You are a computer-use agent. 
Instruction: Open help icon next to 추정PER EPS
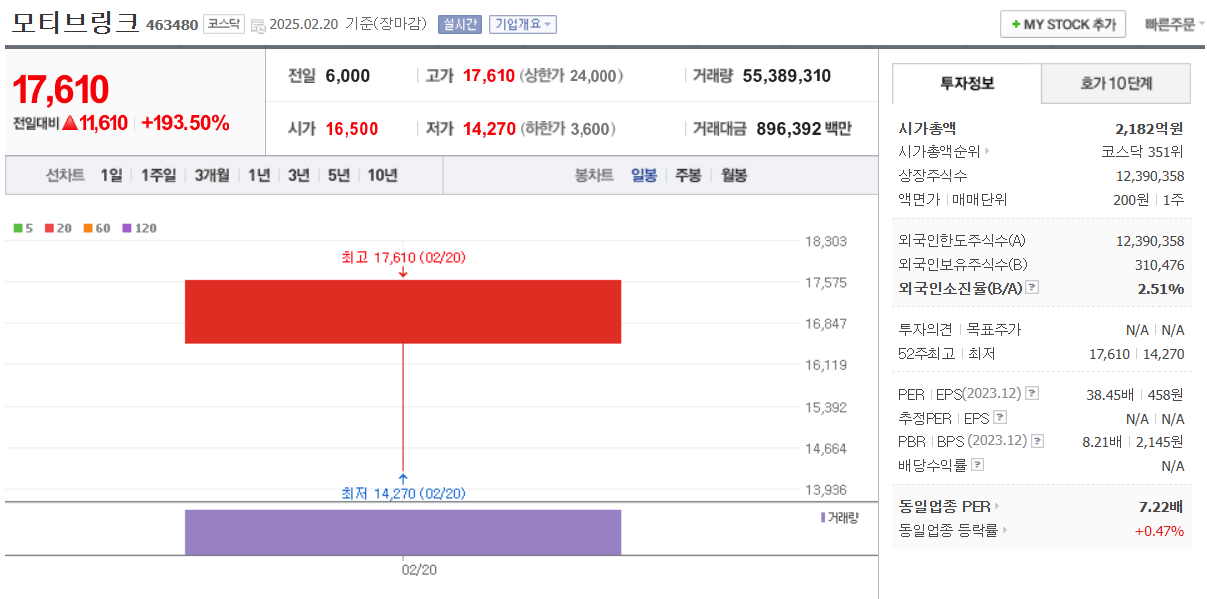(1000, 418)
